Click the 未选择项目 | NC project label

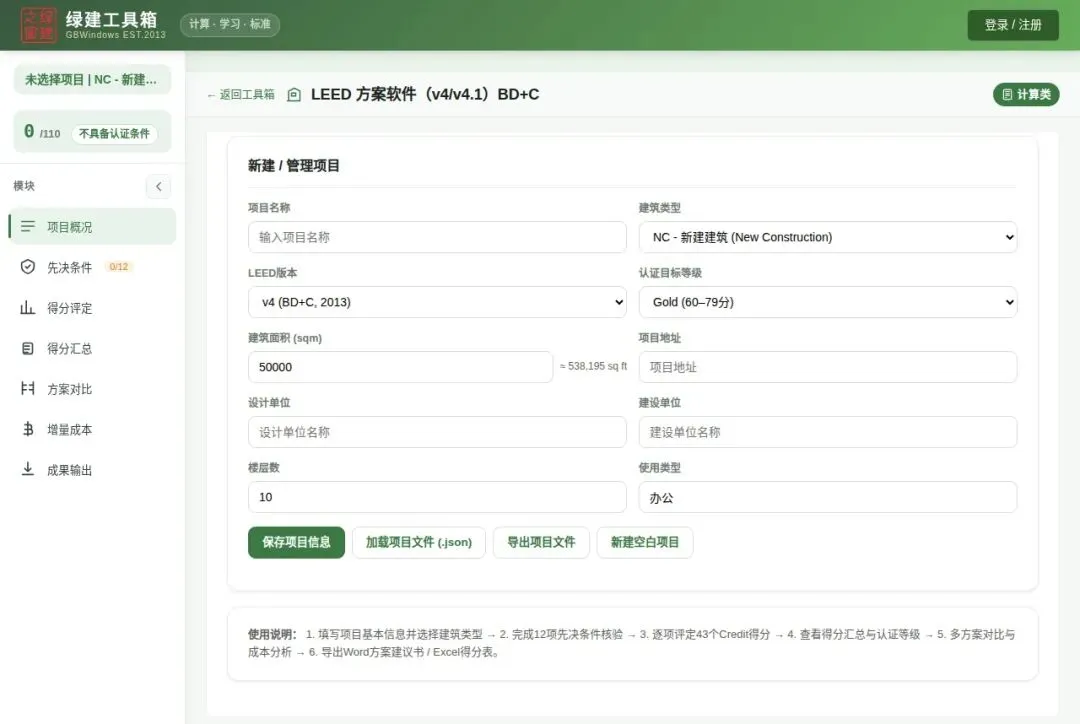tap(92, 79)
